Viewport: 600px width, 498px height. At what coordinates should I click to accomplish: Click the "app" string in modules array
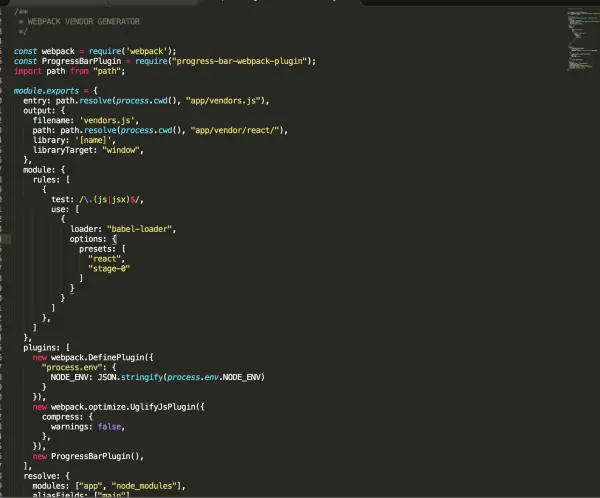[x=91, y=486]
